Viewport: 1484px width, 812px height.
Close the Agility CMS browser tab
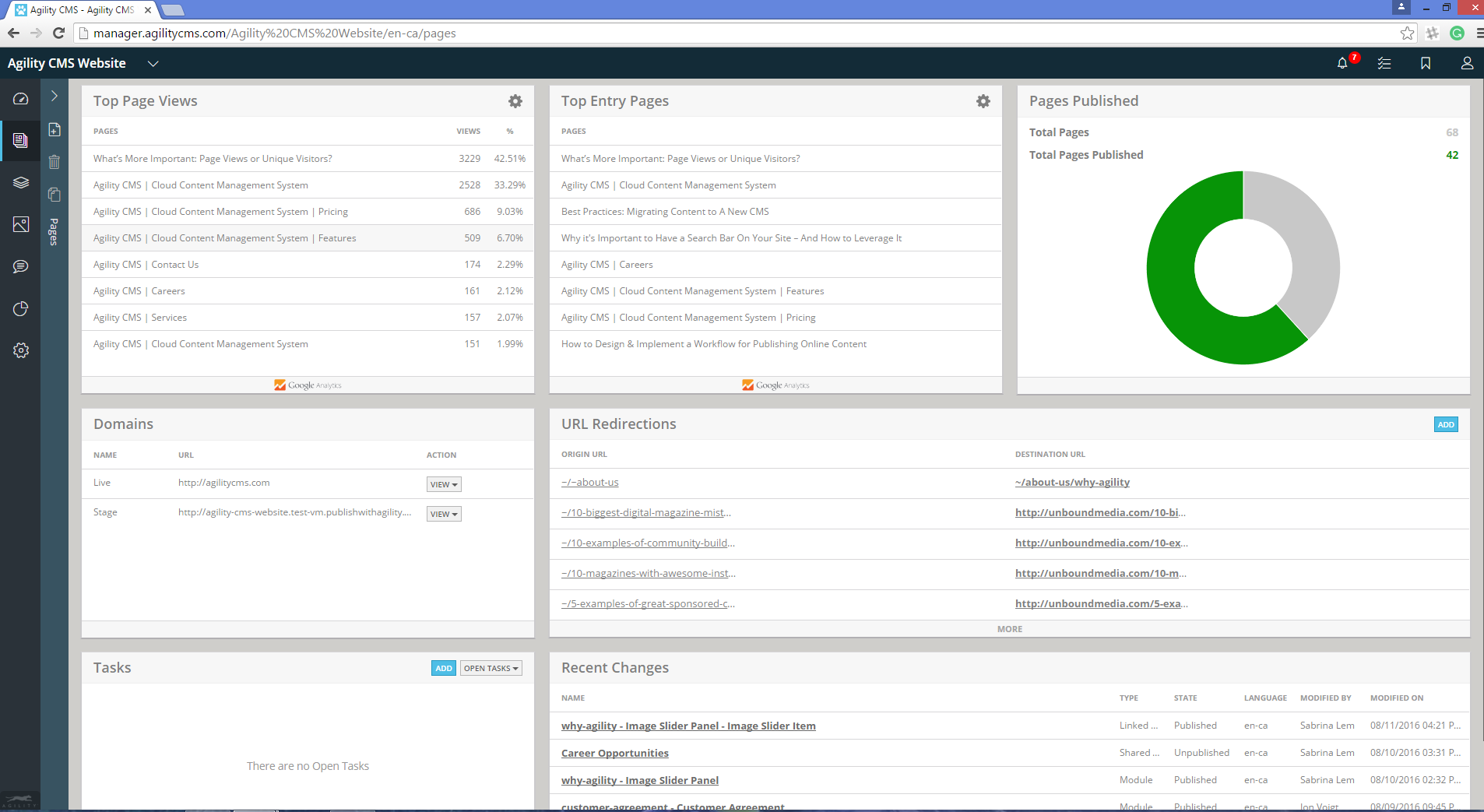click(148, 10)
